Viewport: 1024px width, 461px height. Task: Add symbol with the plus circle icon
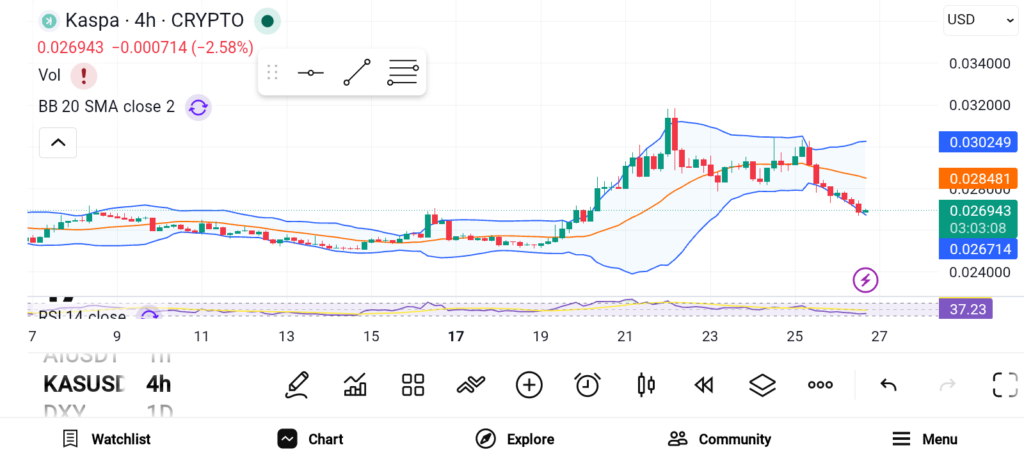[x=529, y=385]
